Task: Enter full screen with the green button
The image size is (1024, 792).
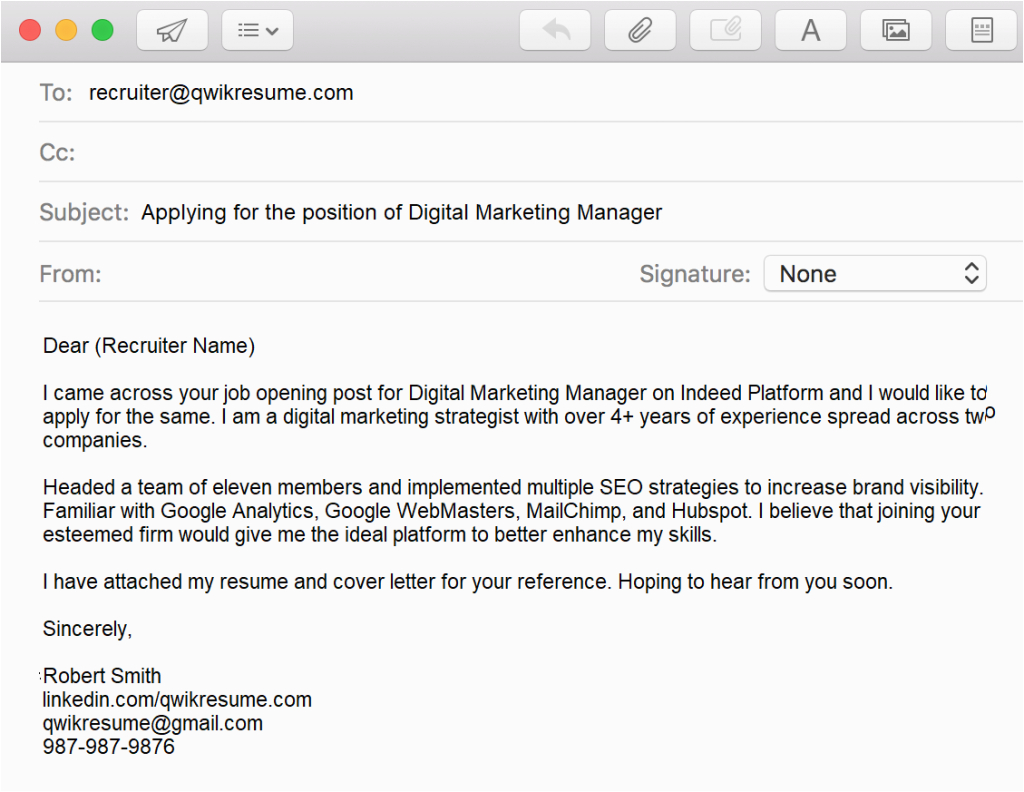Action: pyautogui.click(x=102, y=30)
